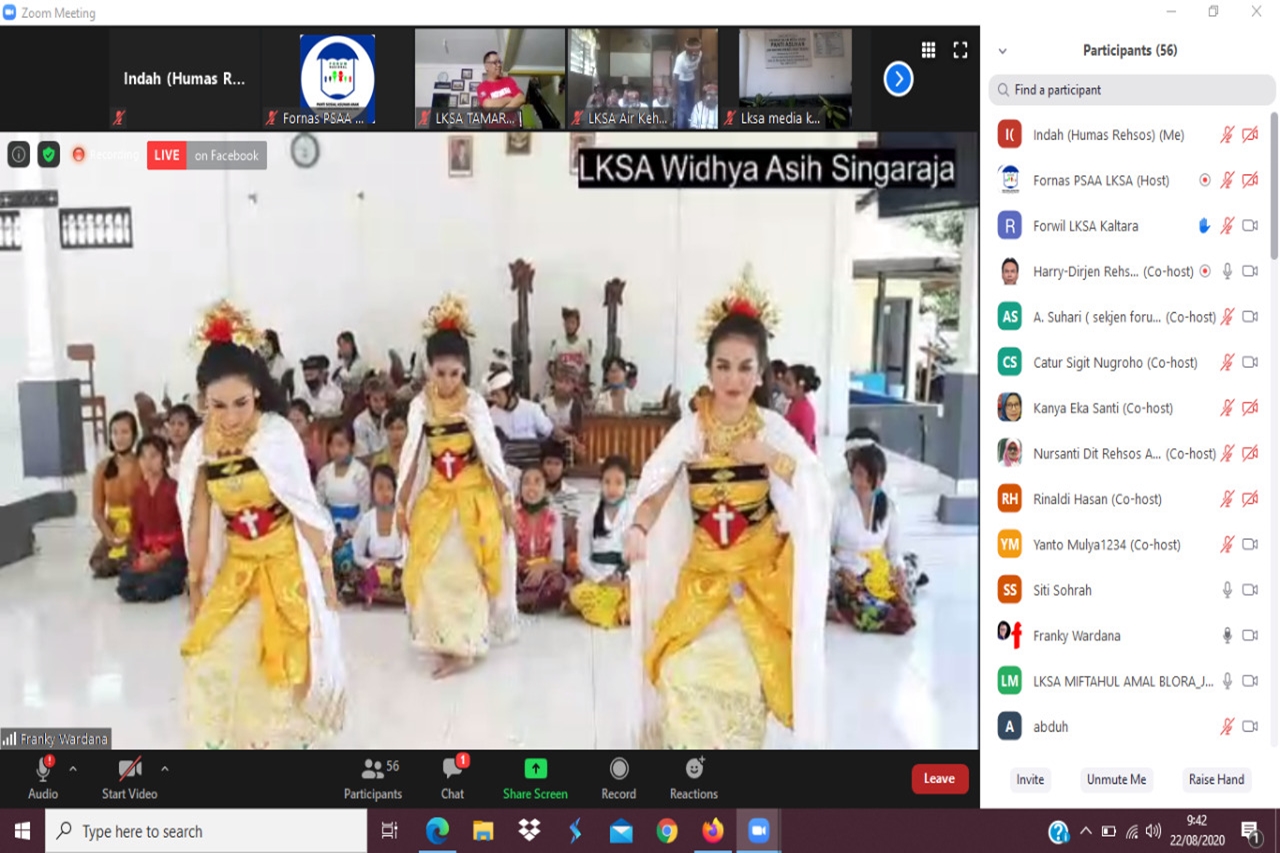Image resolution: width=1280 pixels, height=853 pixels.
Task: Start recording with Record button
Action: point(619,778)
